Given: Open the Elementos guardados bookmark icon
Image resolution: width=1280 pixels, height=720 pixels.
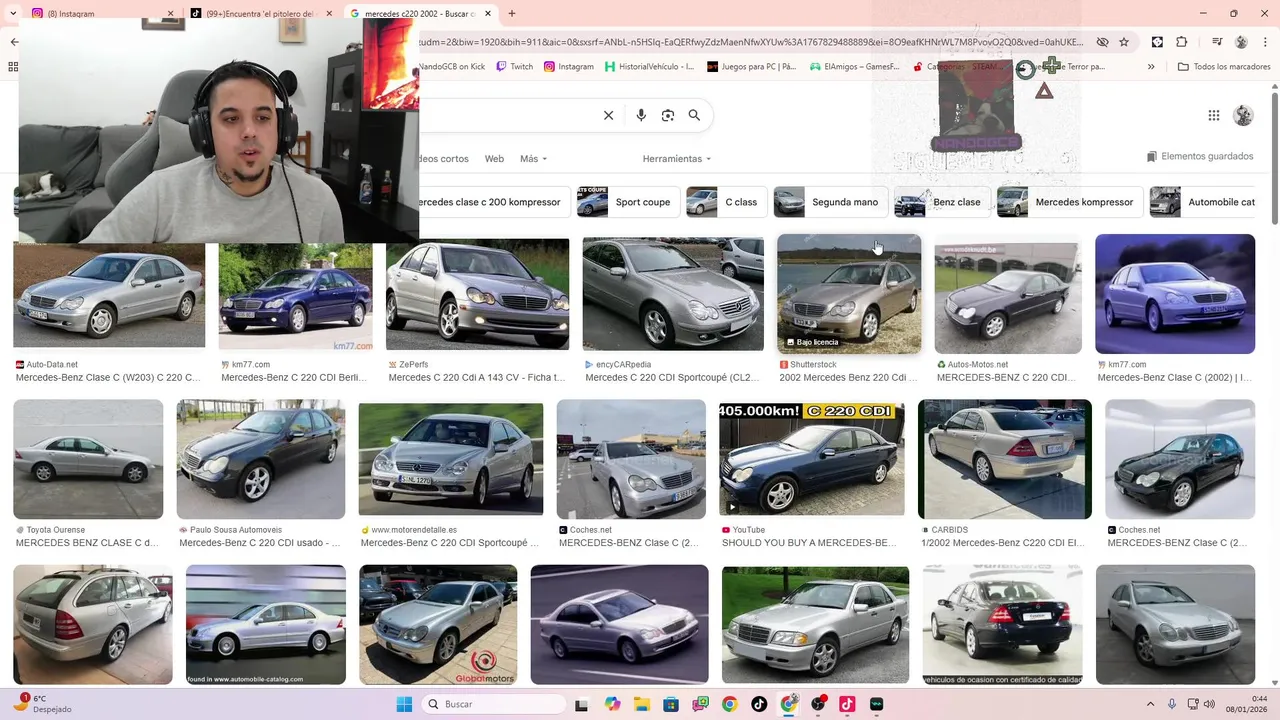Looking at the screenshot, I should point(1152,157).
